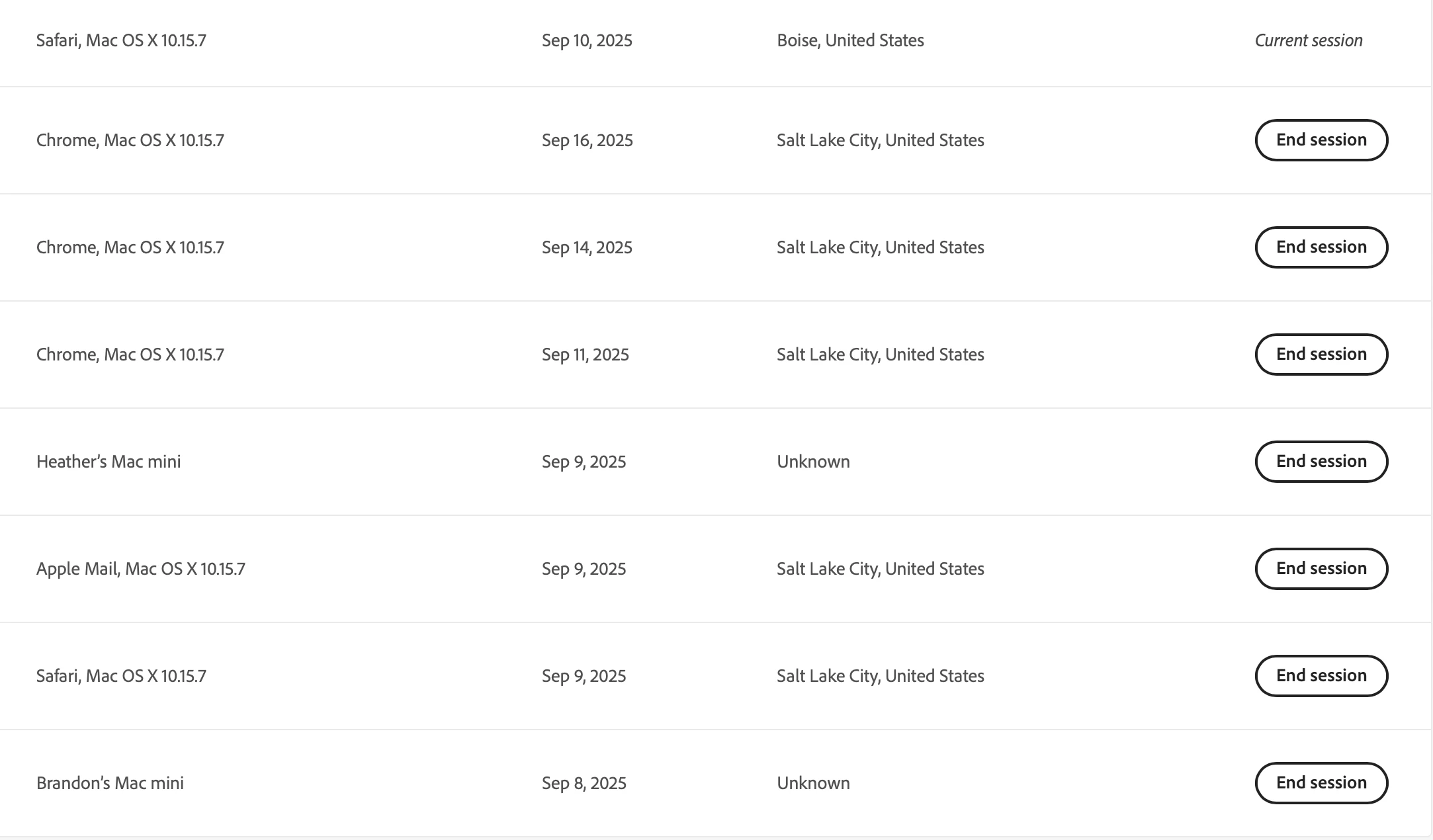Image resolution: width=1433 pixels, height=840 pixels.
Task: Click the Boise, United States location
Action: coord(850,40)
